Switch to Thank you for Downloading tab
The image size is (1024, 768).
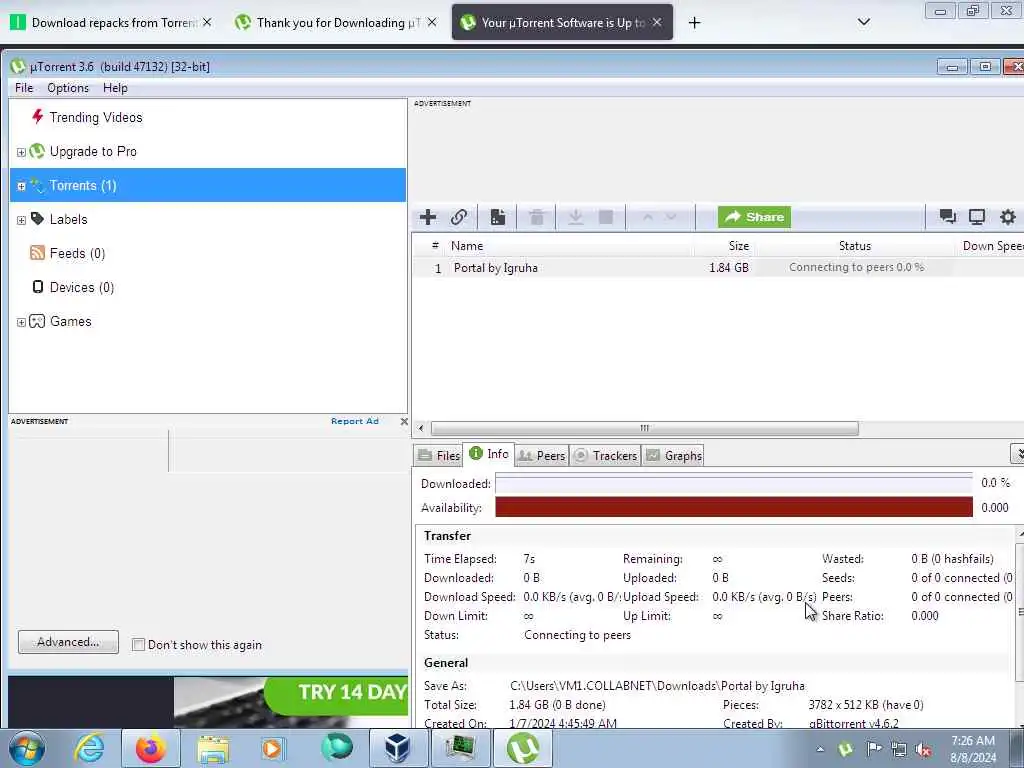click(337, 23)
